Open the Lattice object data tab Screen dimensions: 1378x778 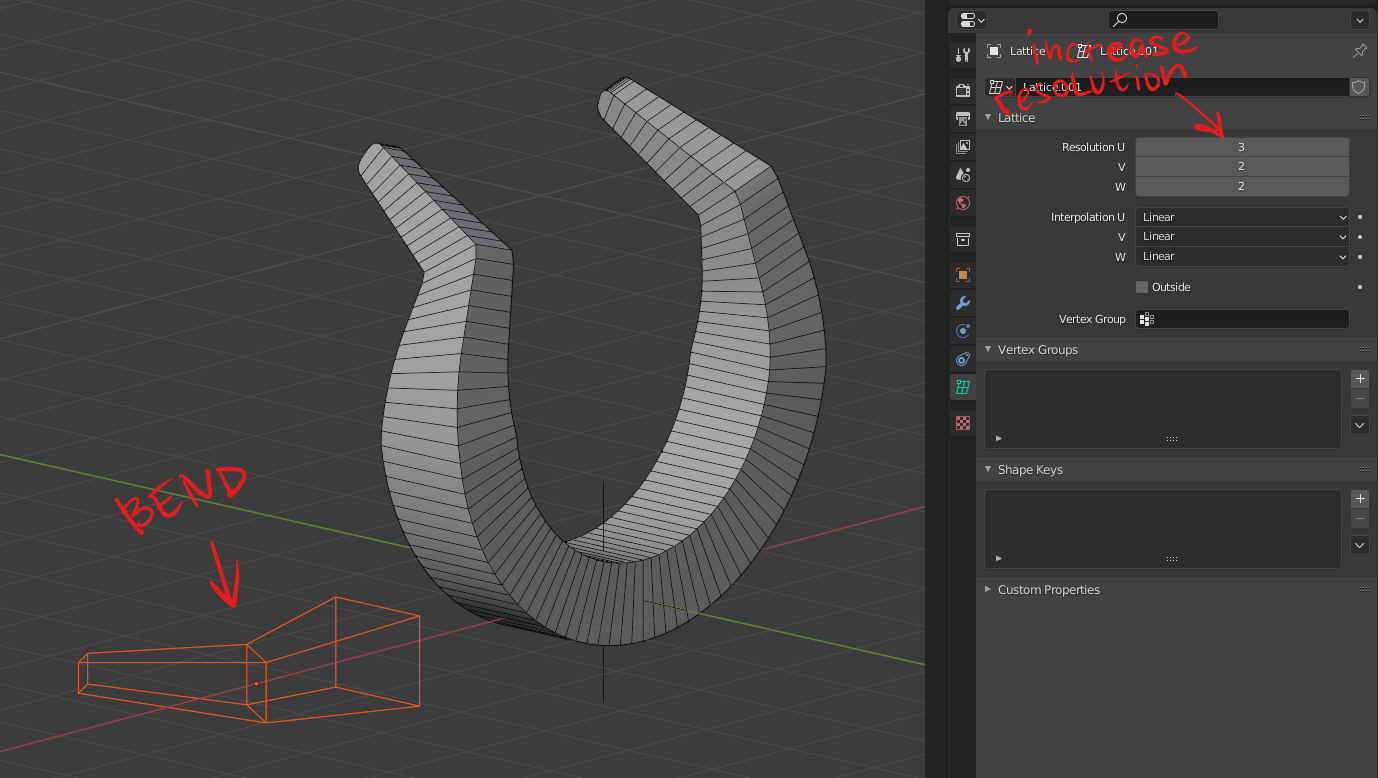click(963, 387)
